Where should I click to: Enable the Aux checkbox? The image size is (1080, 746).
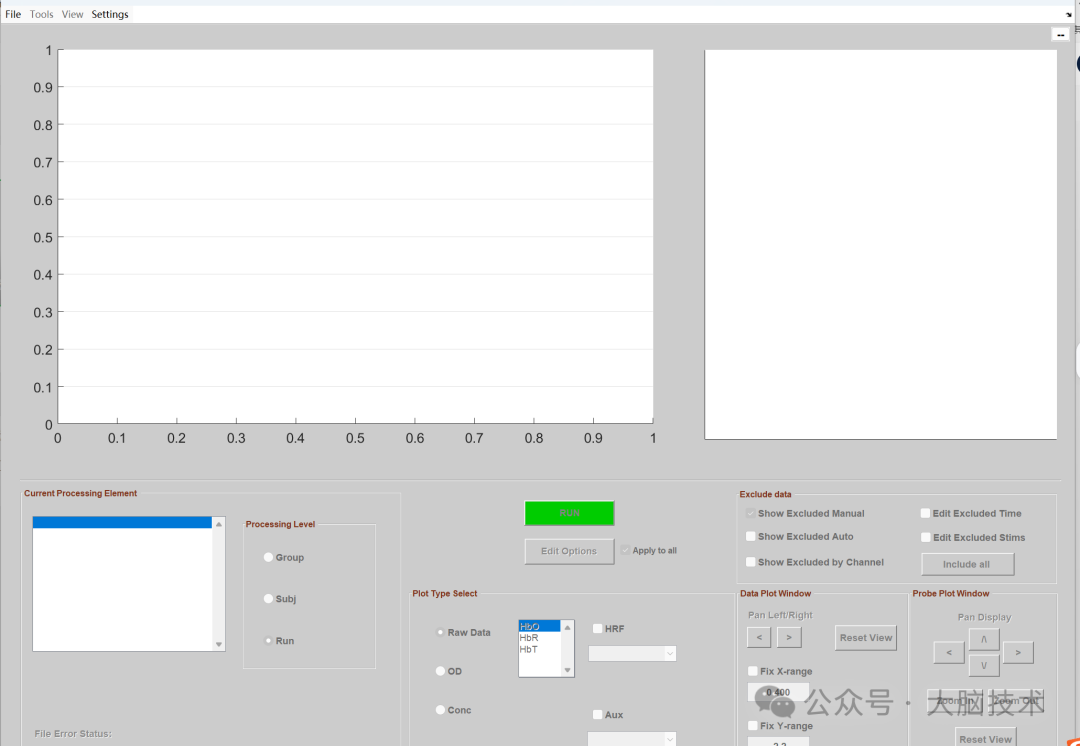coord(598,714)
